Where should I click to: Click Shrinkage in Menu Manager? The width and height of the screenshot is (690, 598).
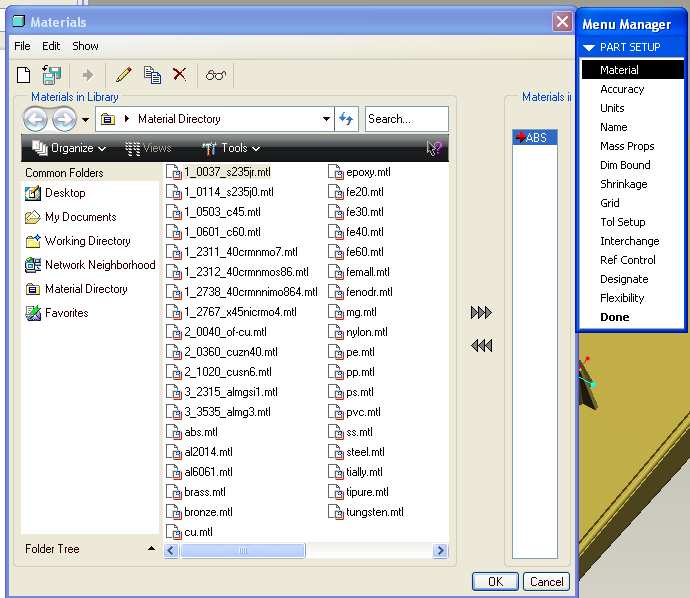point(624,183)
